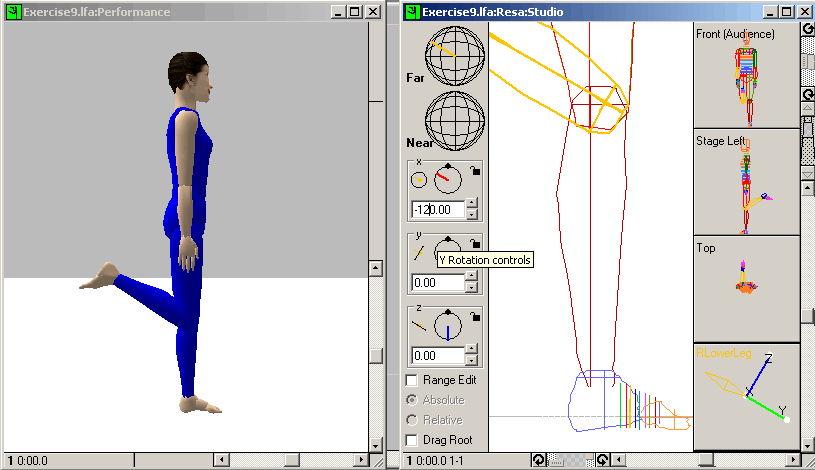Click Studio vertical scrollbar down arrow
The image size is (815, 470).
click(x=807, y=446)
